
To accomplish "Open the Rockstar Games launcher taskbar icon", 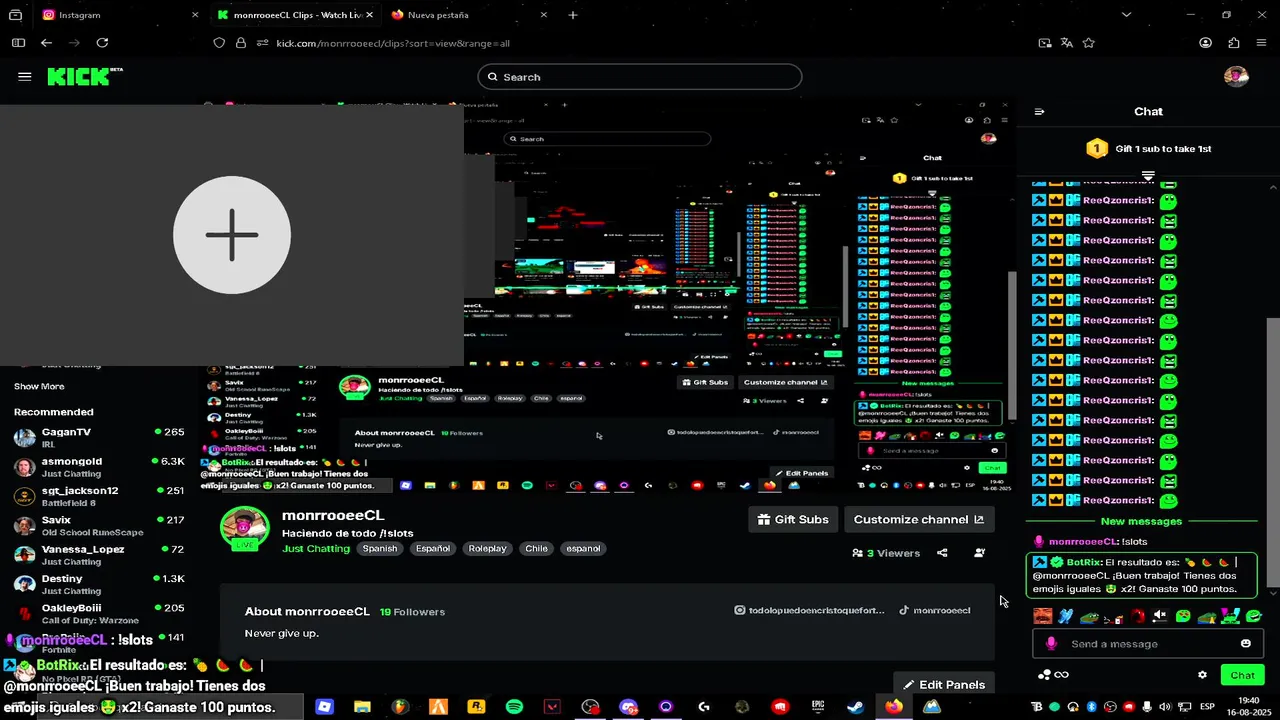I will click(476, 707).
